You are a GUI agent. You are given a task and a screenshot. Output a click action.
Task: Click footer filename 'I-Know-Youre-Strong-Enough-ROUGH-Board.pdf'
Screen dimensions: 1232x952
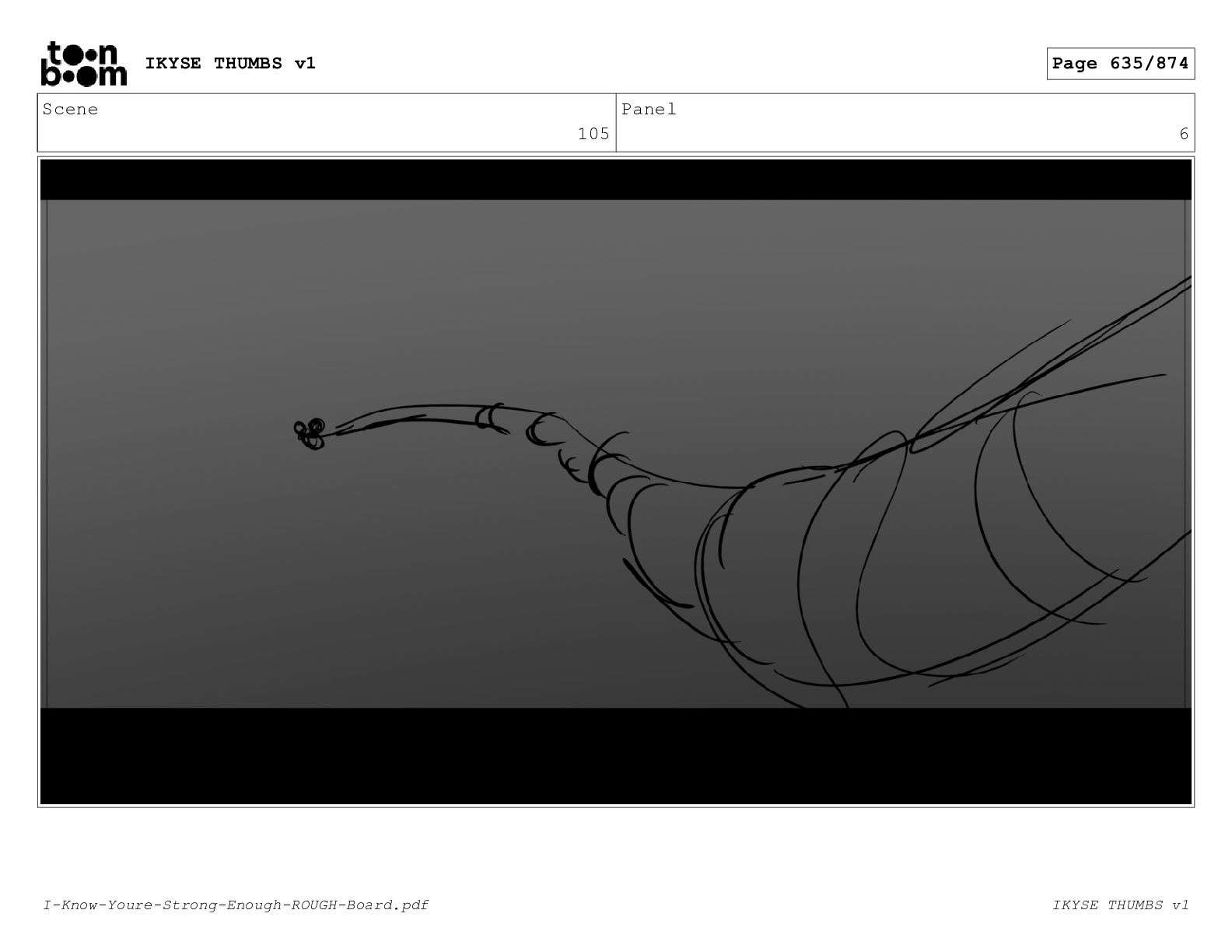tap(236, 905)
